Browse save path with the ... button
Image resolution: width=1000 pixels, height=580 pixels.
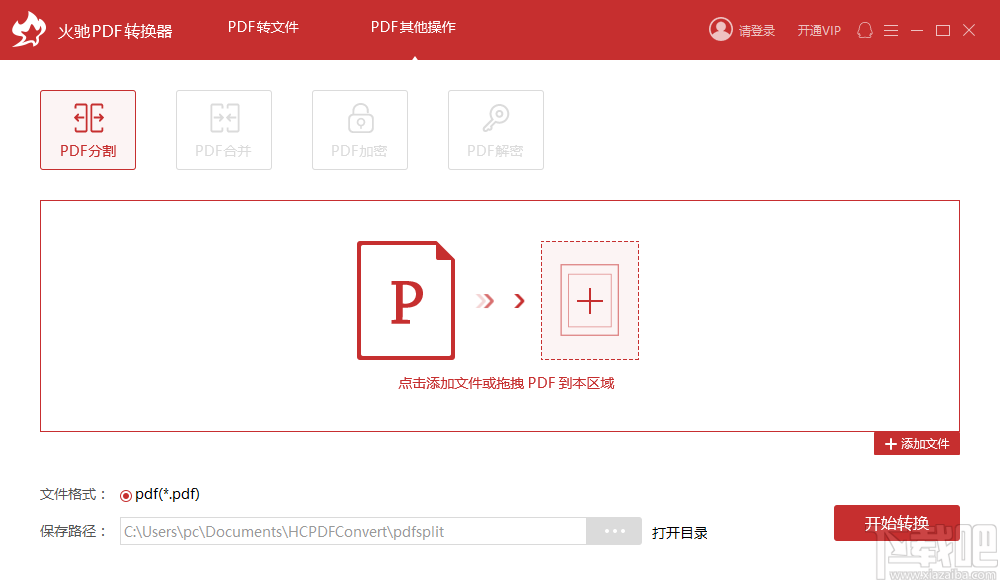point(614,531)
